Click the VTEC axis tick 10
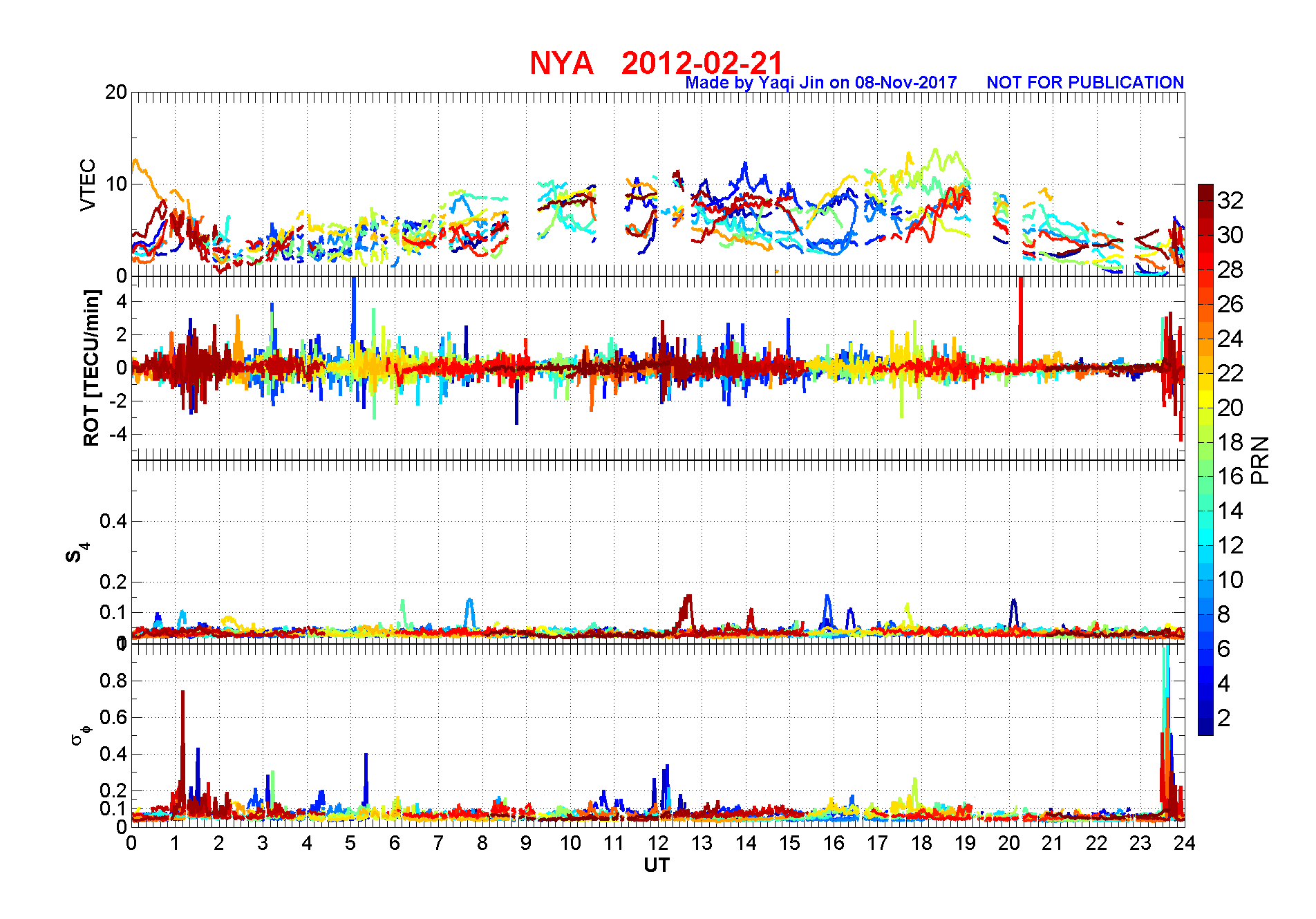1316x919 pixels. [x=116, y=184]
